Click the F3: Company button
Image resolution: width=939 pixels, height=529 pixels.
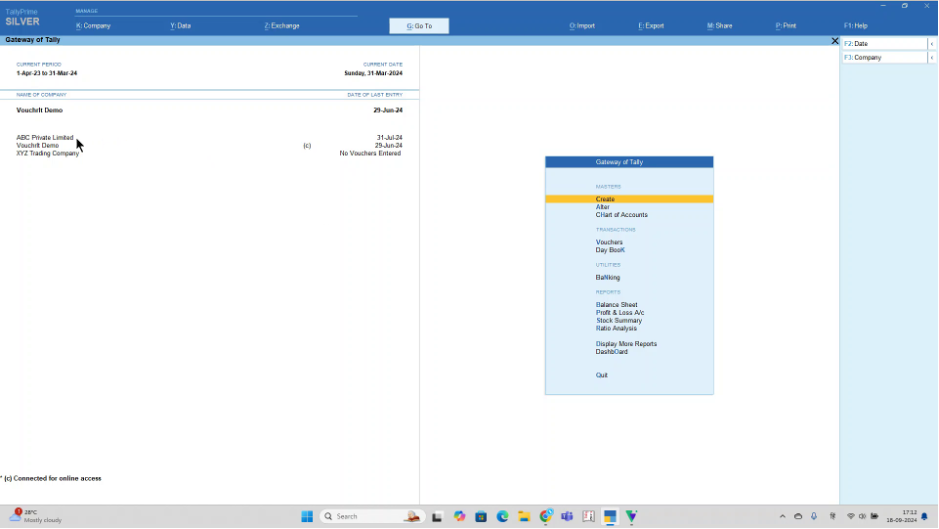(885, 58)
